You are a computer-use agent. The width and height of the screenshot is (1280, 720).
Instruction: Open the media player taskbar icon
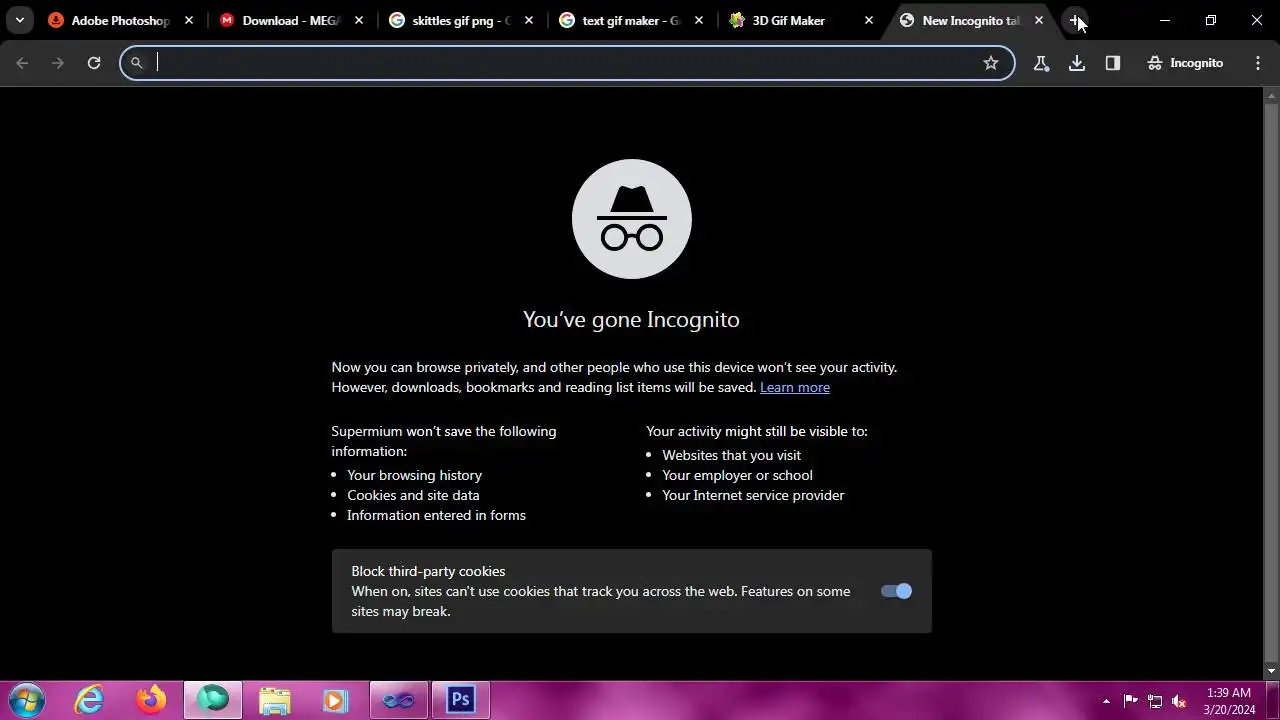pyautogui.click(x=336, y=700)
